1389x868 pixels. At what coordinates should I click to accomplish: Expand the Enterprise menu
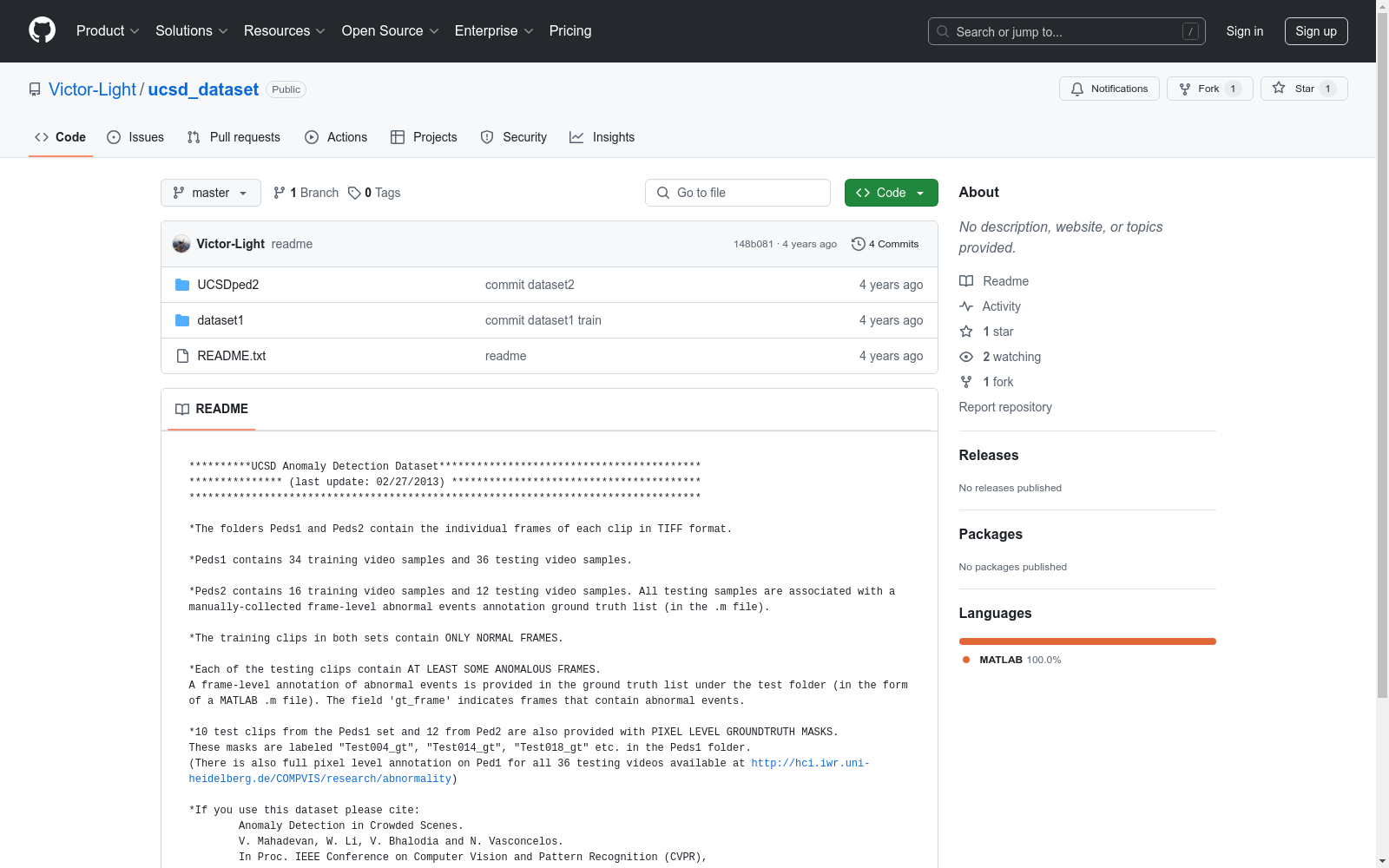(x=494, y=31)
